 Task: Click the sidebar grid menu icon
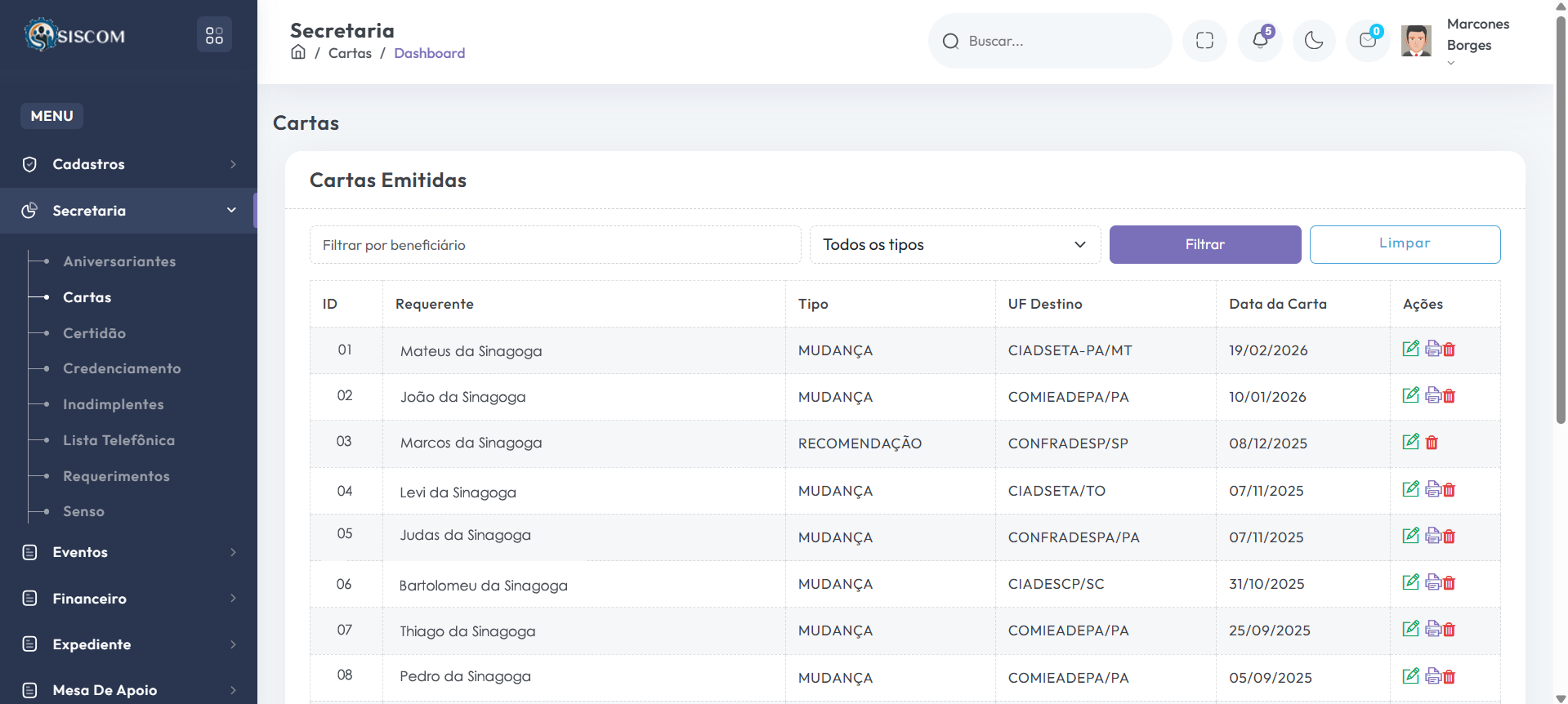[214, 35]
